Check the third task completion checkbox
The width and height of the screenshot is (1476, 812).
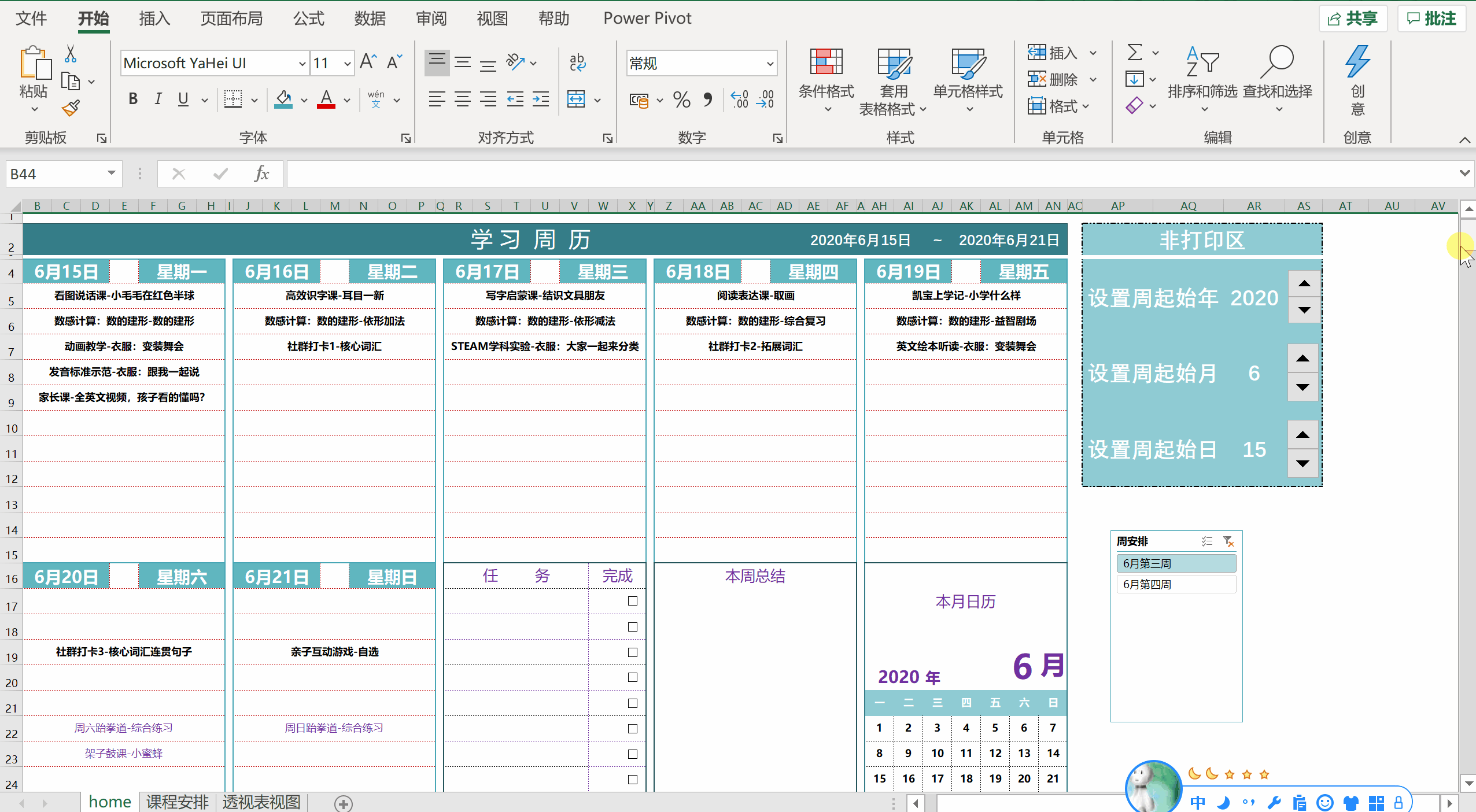coord(633,652)
